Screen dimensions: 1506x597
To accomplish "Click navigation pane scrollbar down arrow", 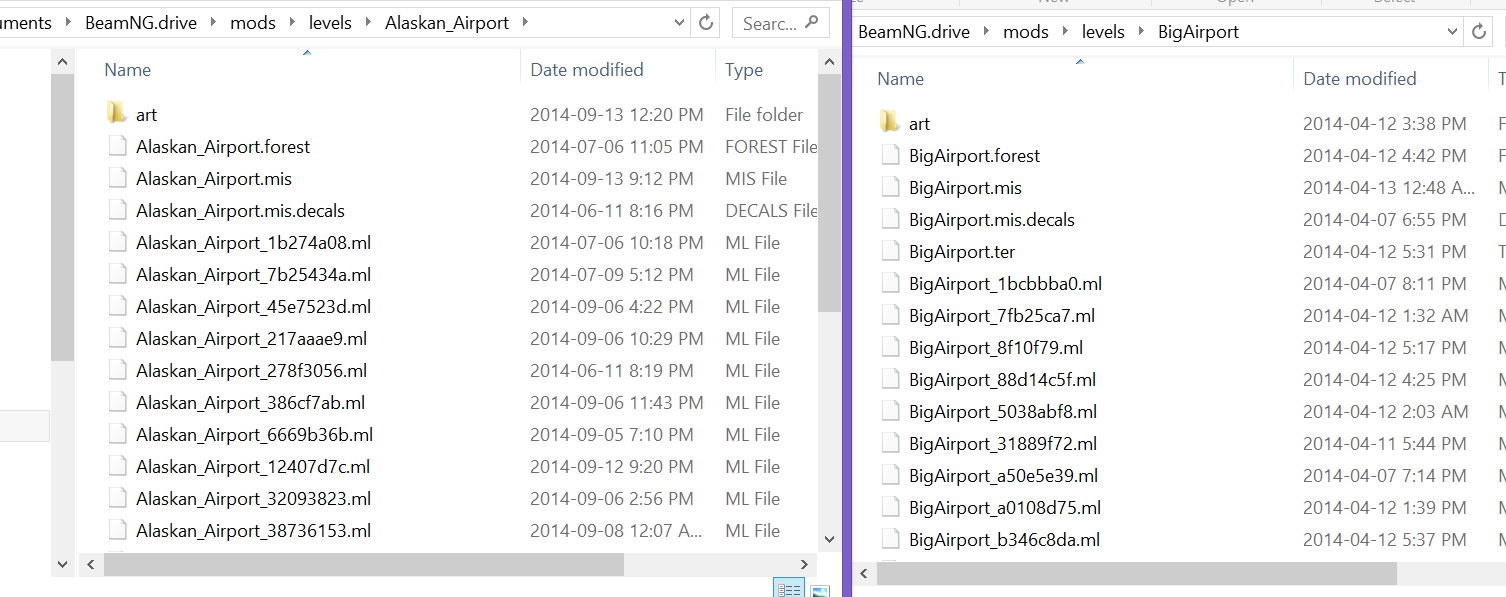I will [62, 565].
